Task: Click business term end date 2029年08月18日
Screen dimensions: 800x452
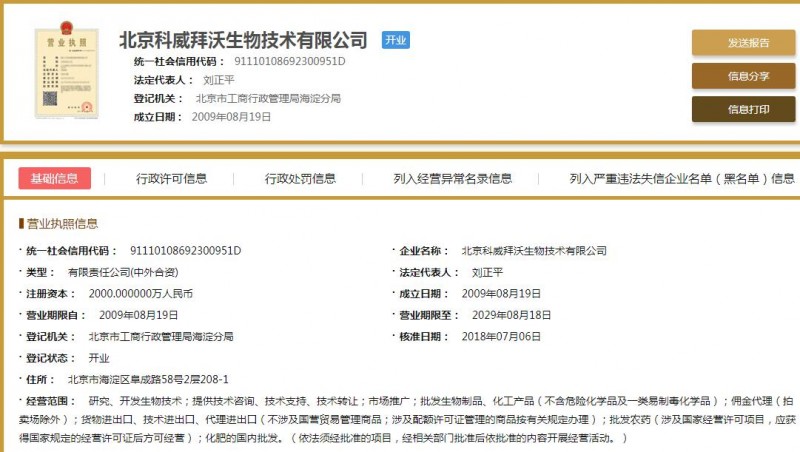Action: [x=511, y=315]
